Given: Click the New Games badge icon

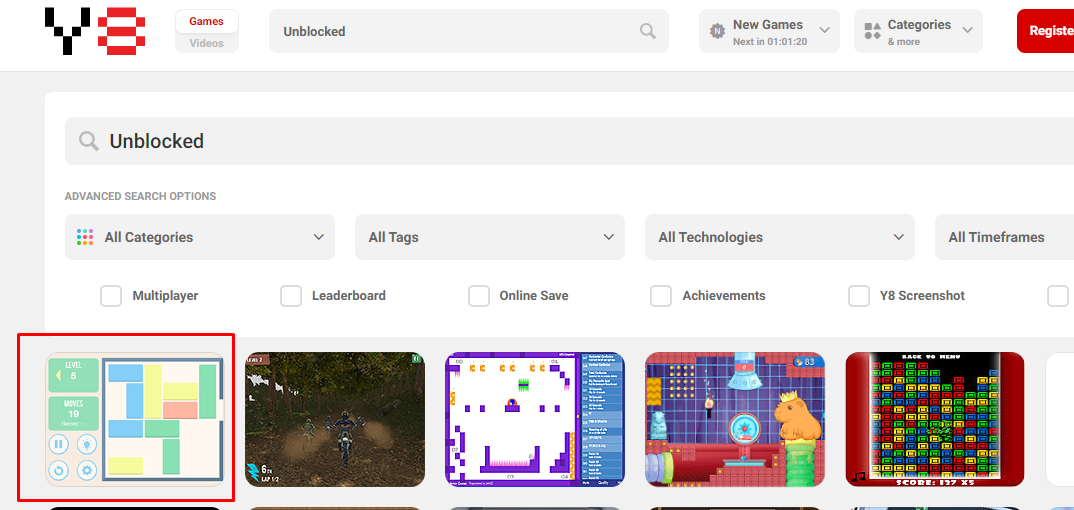Looking at the screenshot, I should coord(717,31).
